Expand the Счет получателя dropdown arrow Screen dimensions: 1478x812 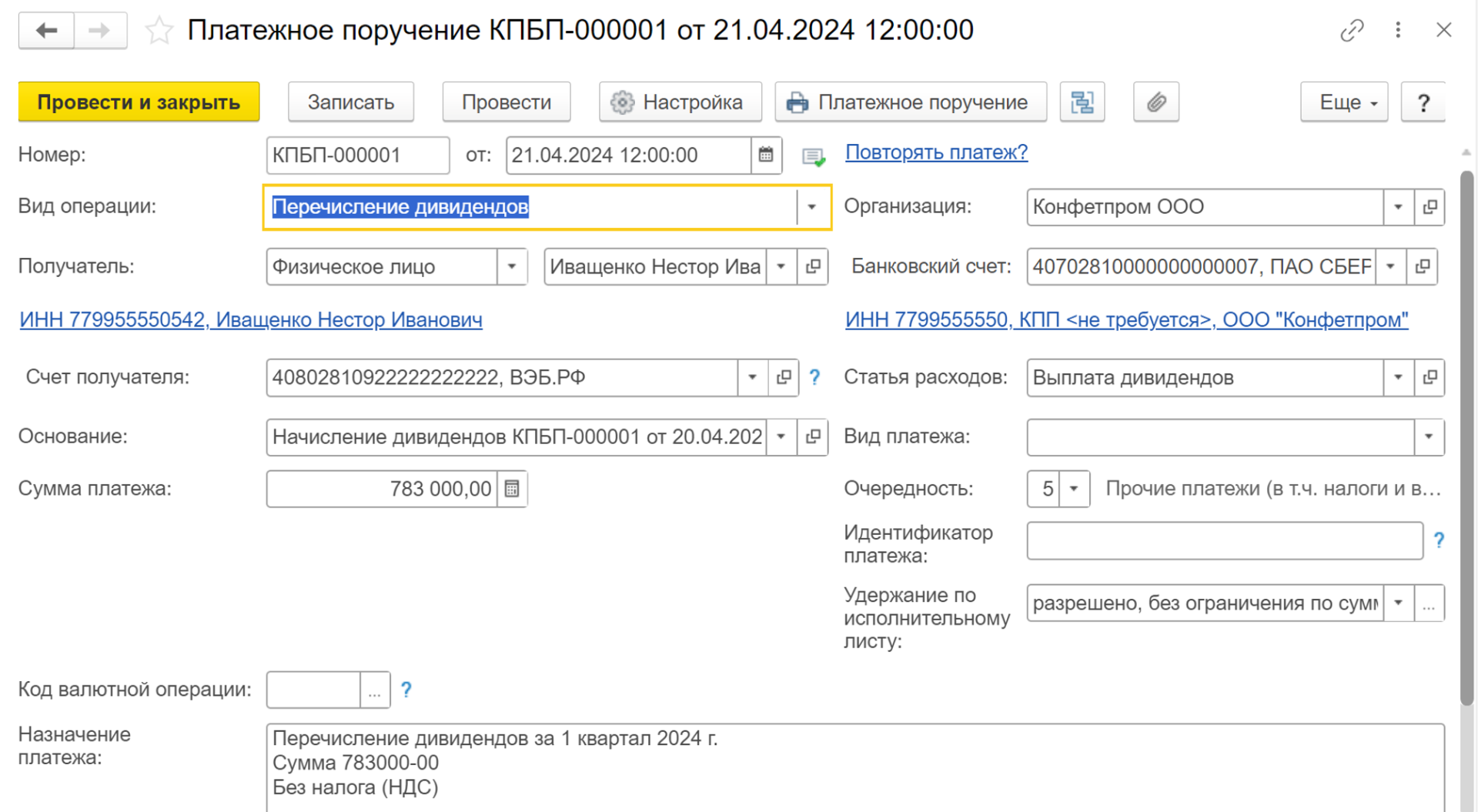pos(753,378)
